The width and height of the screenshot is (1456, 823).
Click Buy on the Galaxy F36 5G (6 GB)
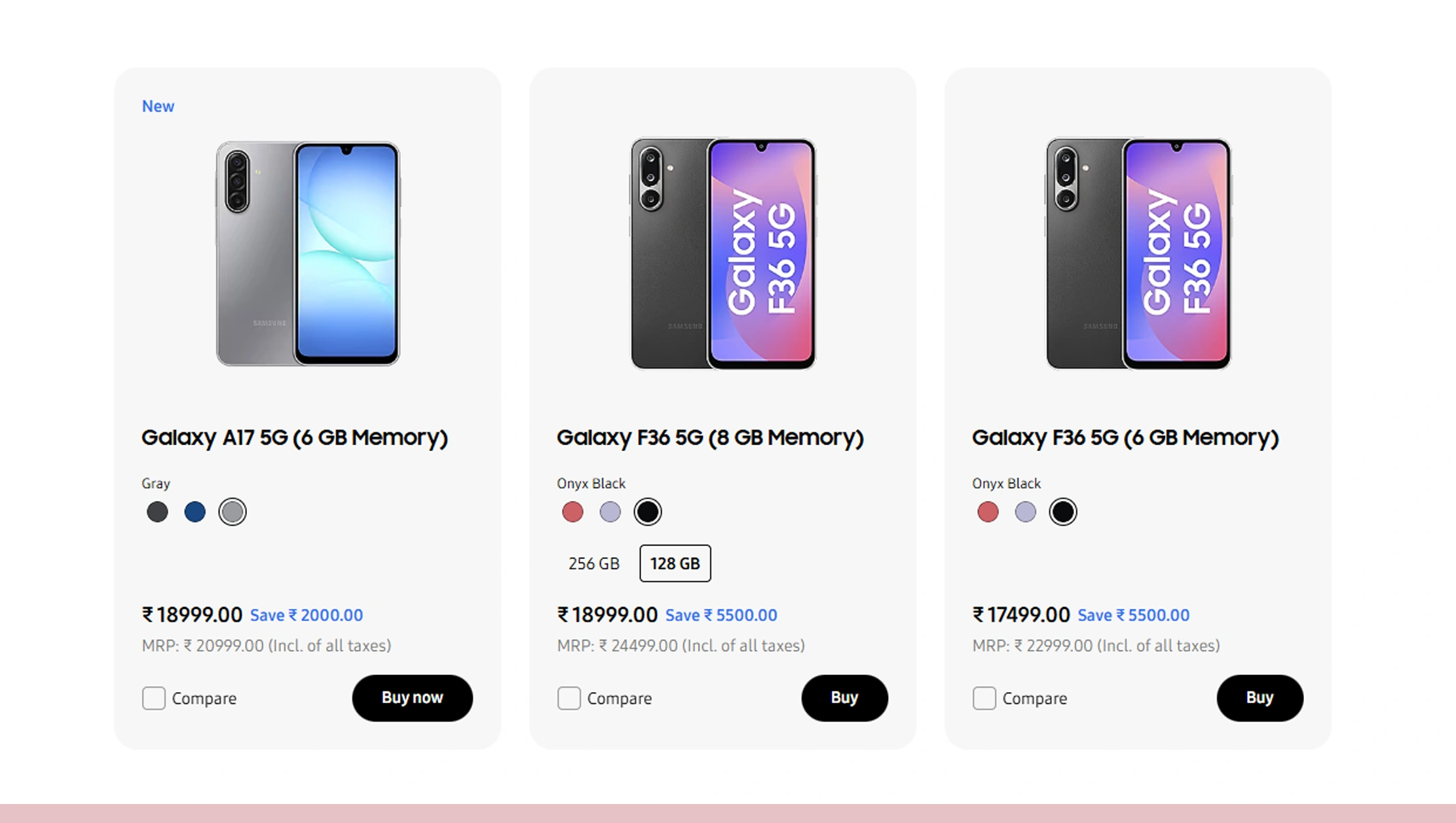pos(1260,698)
